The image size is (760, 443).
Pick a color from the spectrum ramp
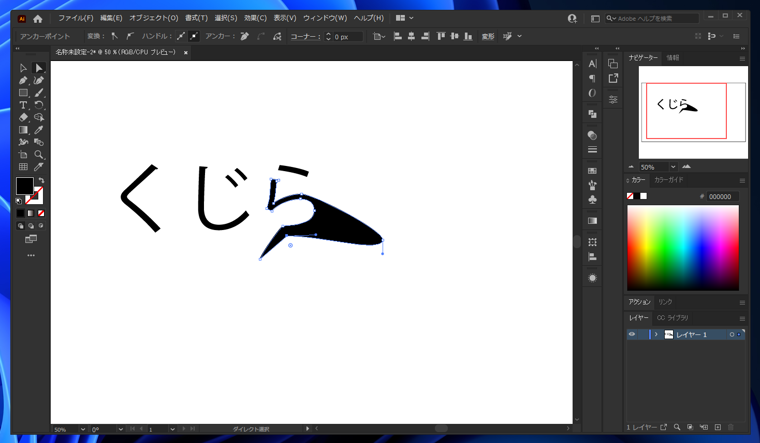pyautogui.click(x=683, y=248)
